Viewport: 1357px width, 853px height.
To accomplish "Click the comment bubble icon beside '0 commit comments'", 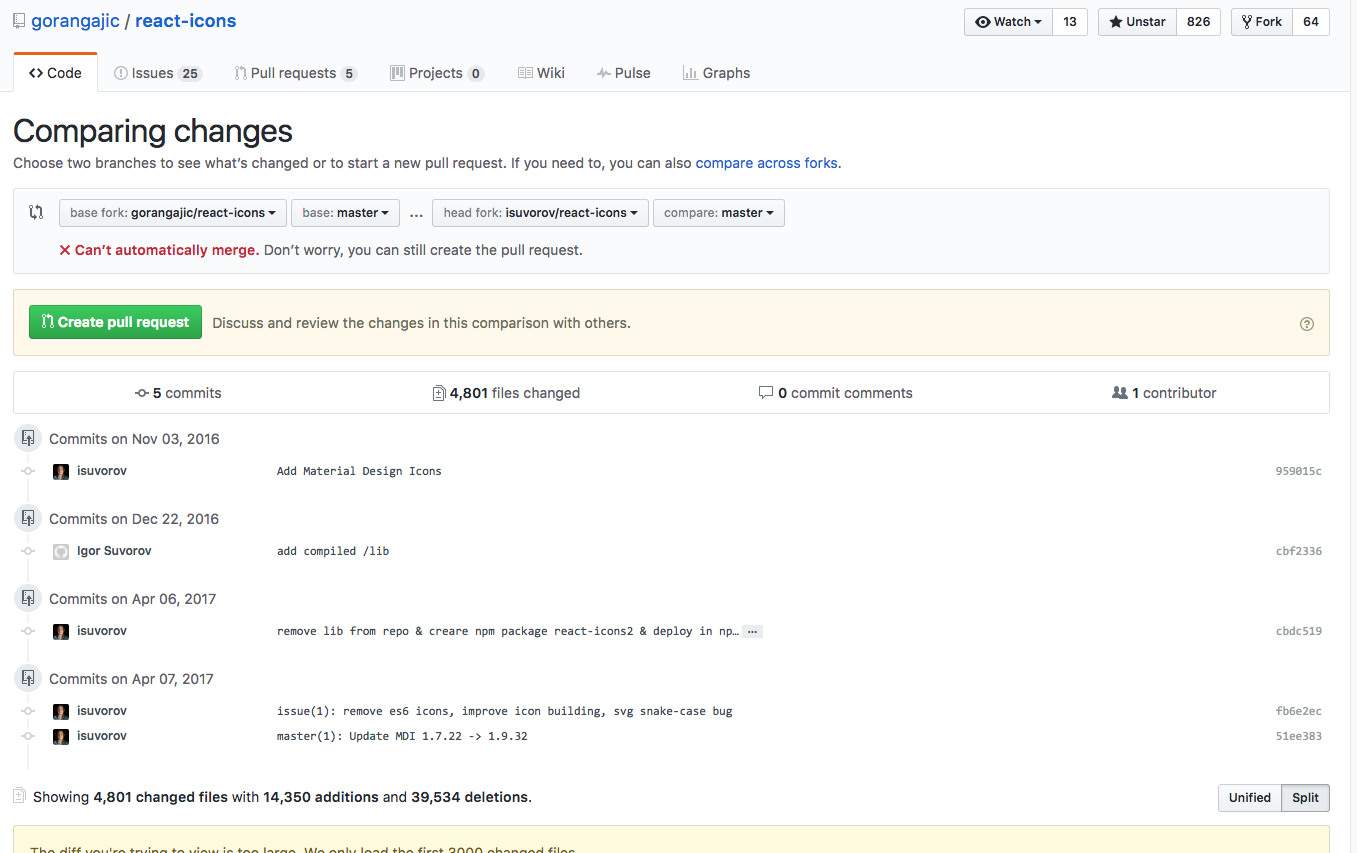I will [766, 393].
